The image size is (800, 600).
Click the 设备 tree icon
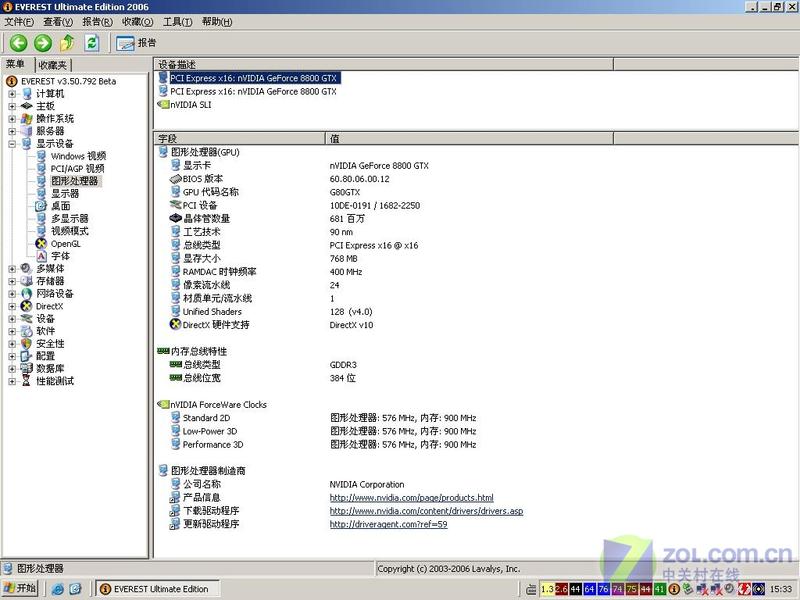coord(27,319)
